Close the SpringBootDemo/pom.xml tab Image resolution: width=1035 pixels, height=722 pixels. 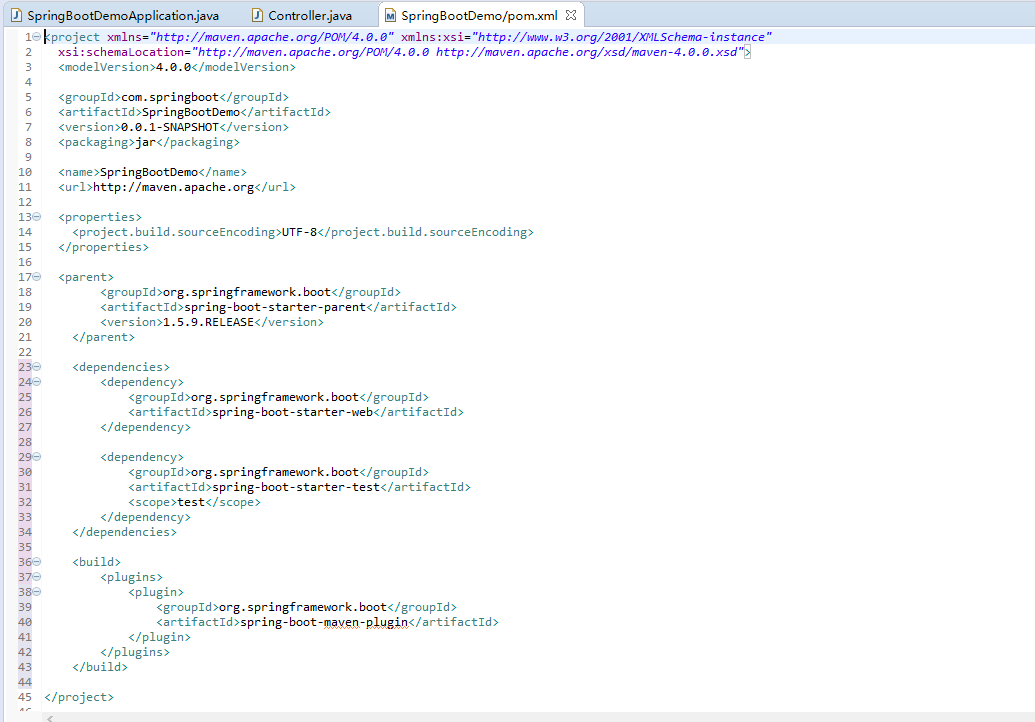pyautogui.click(x=571, y=15)
